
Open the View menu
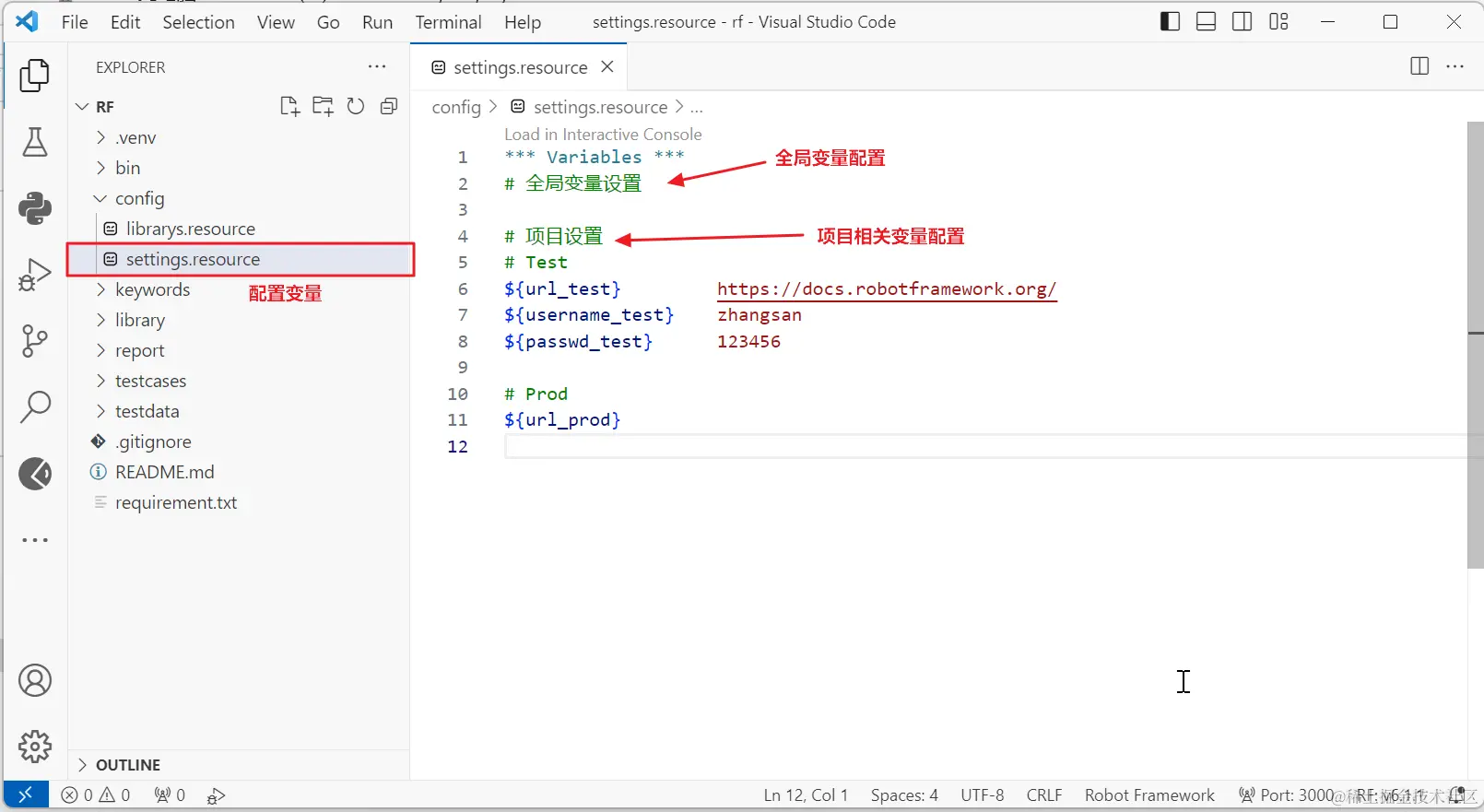pyautogui.click(x=276, y=22)
